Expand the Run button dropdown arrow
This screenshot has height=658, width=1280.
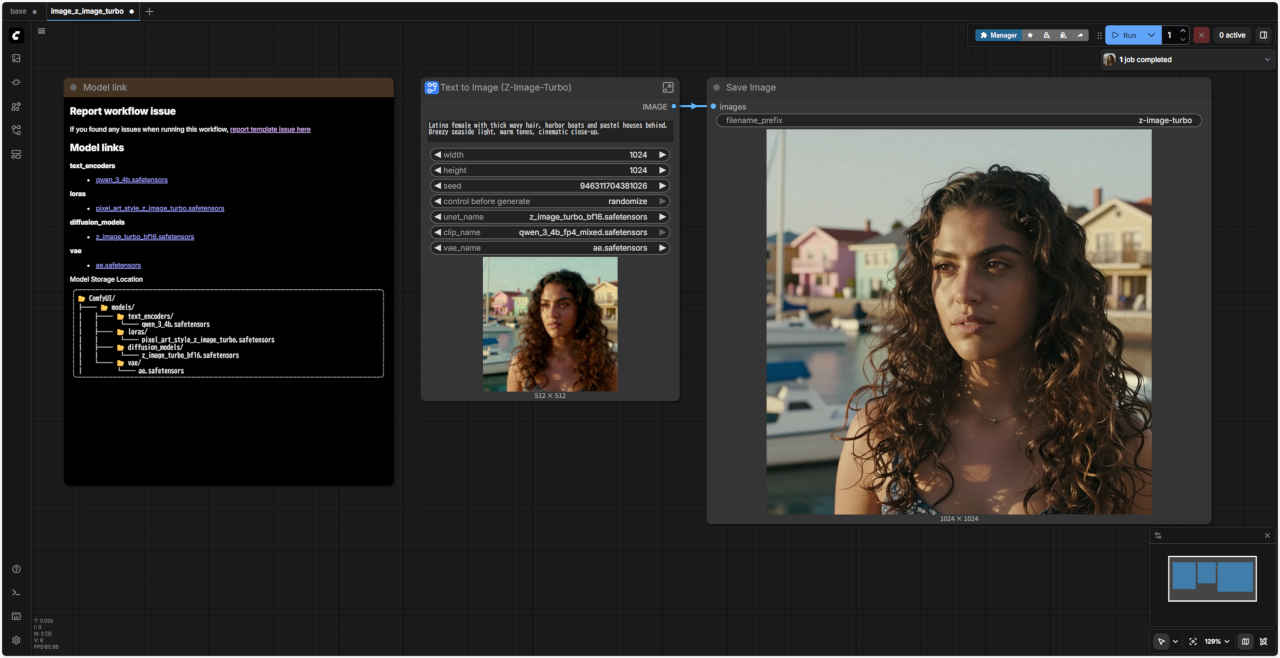pos(1151,35)
